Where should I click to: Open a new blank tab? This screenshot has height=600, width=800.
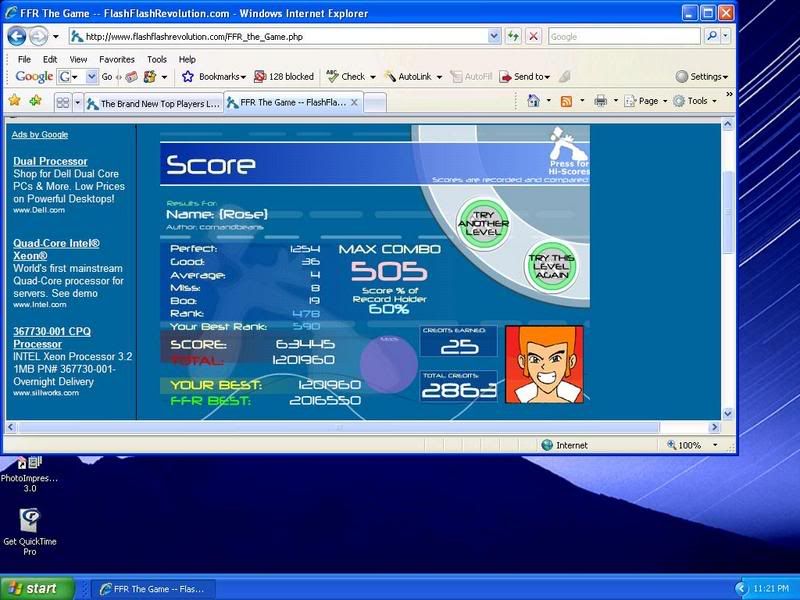click(375, 103)
